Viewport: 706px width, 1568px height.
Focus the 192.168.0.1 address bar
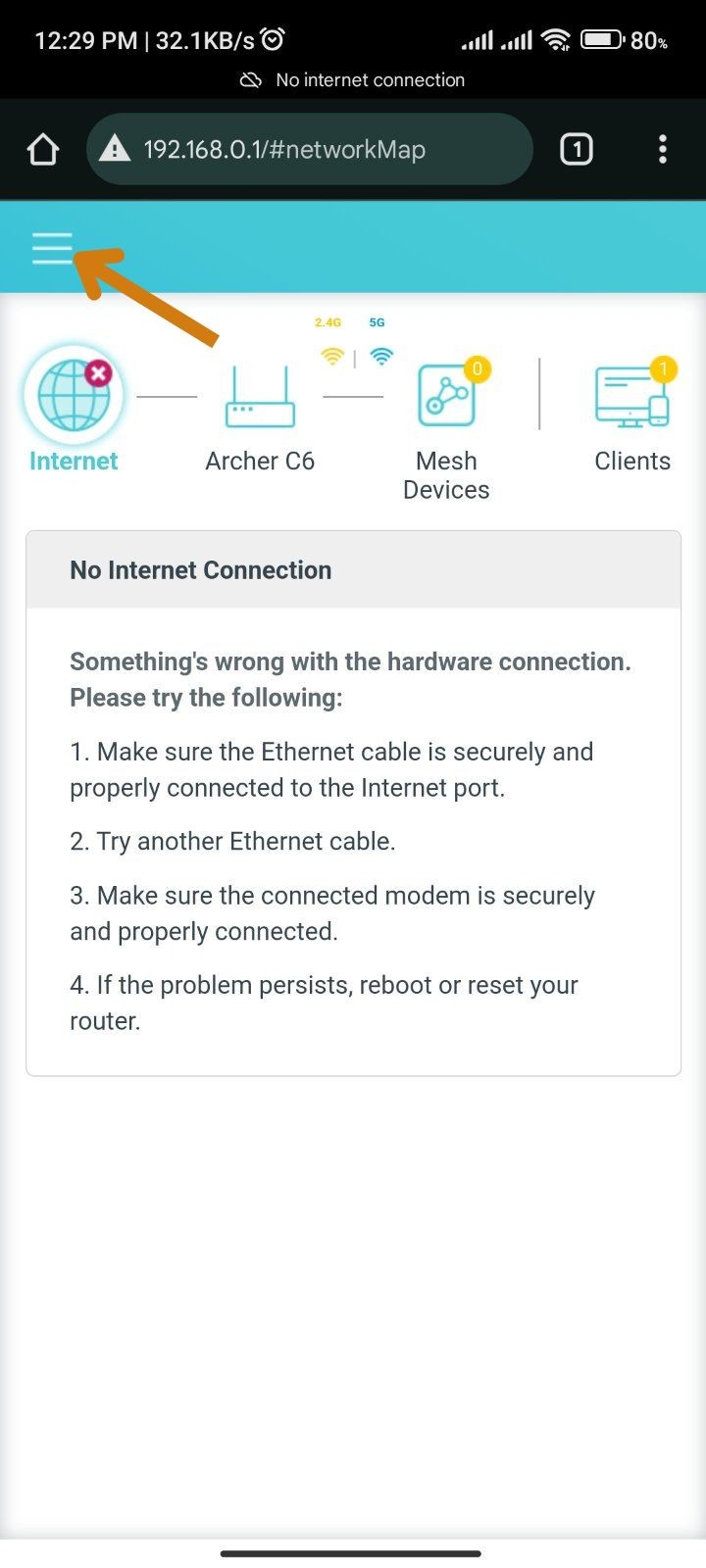310,149
